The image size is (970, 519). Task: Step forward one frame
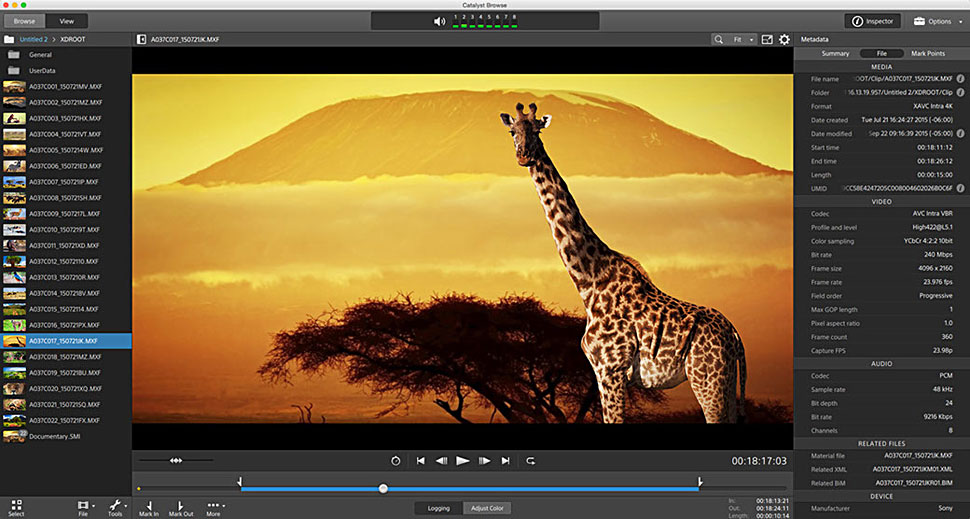pos(484,461)
